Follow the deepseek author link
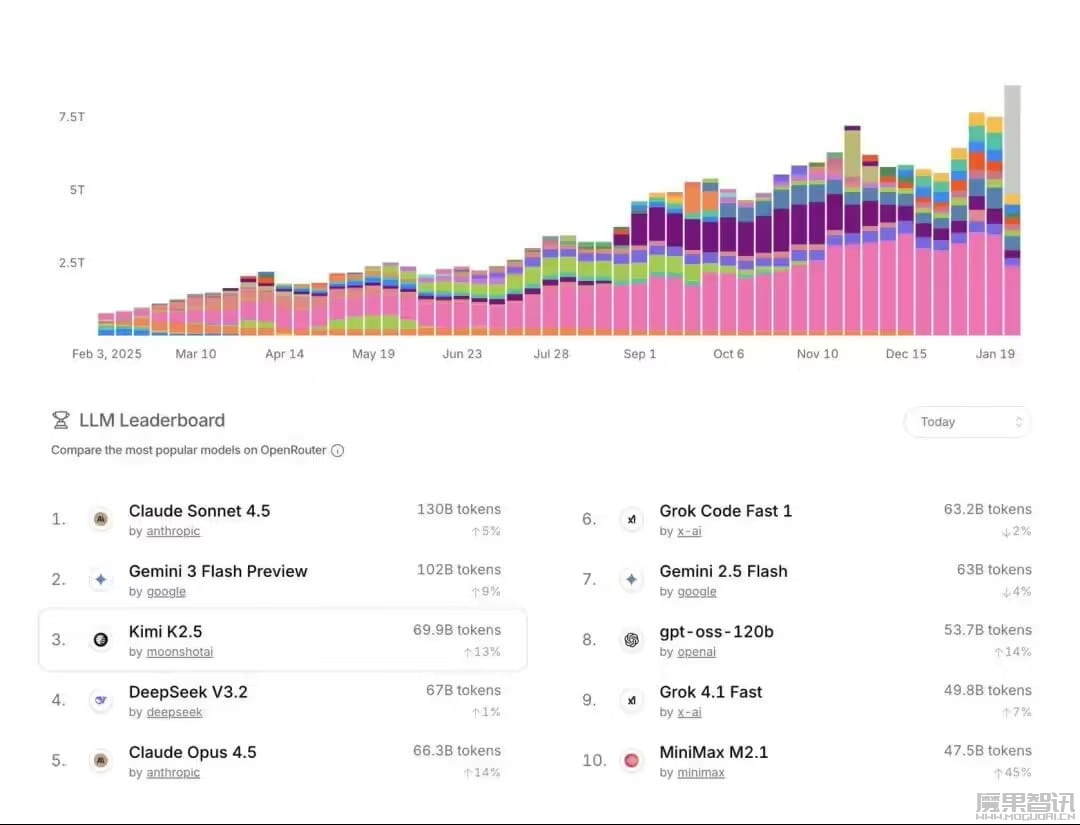Viewport: 1080px width, 825px height. 175,712
